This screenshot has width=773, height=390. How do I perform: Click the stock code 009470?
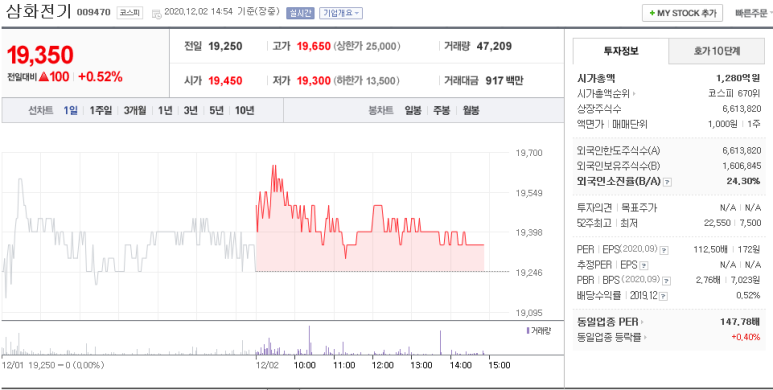(94, 13)
